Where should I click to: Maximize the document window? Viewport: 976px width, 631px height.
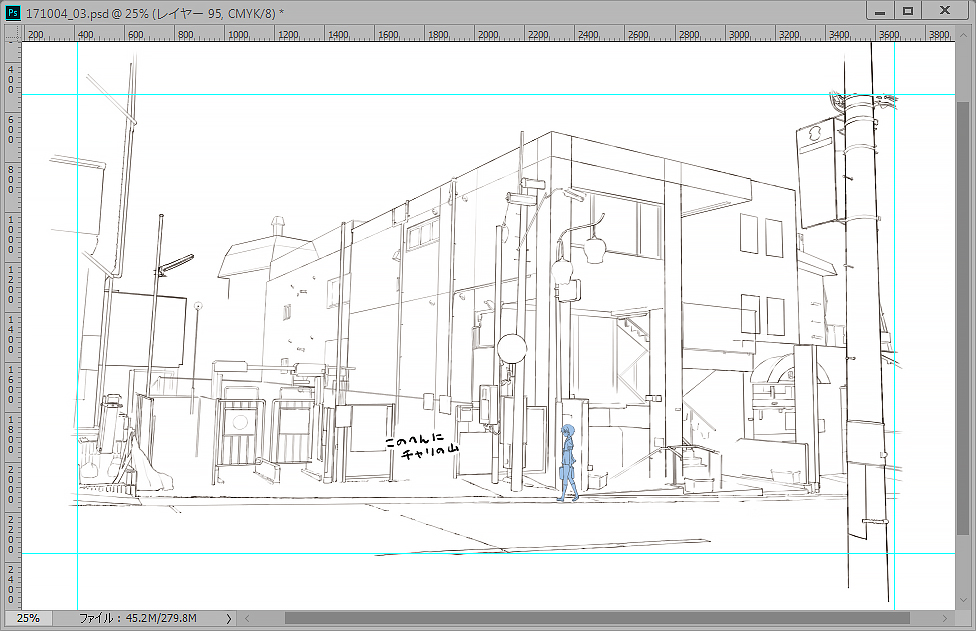908,11
